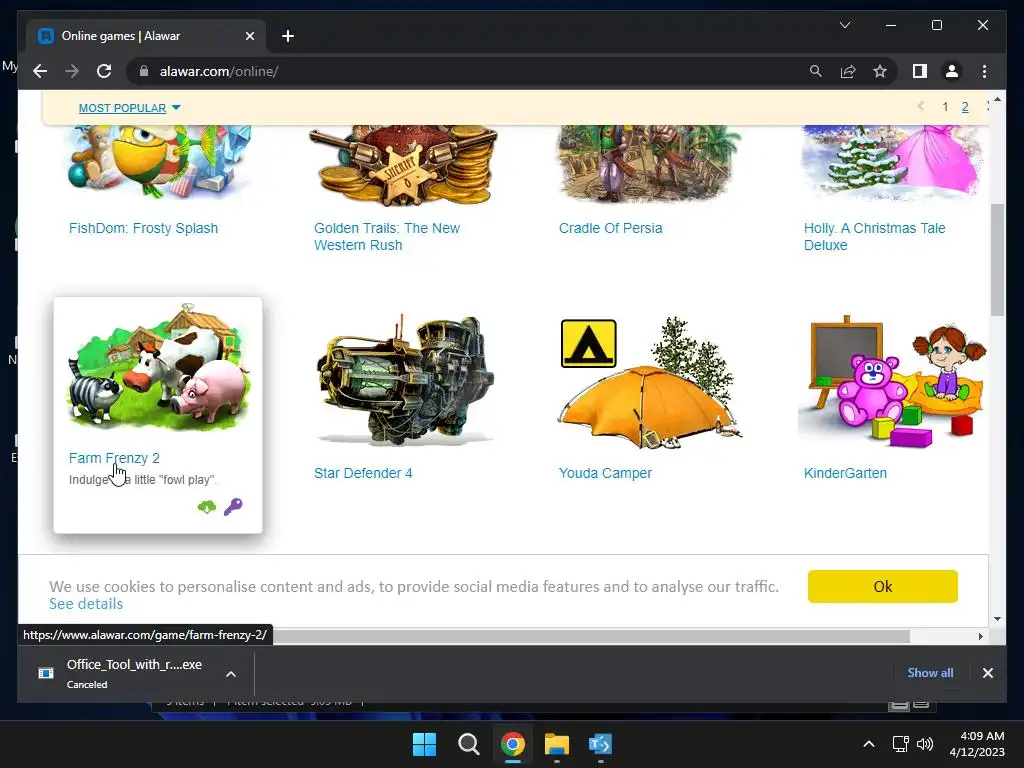Open the Farm Frenzy 2 title link
Image resolution: width=1024 pixels, height=768 pixels.
coord(114,458)
